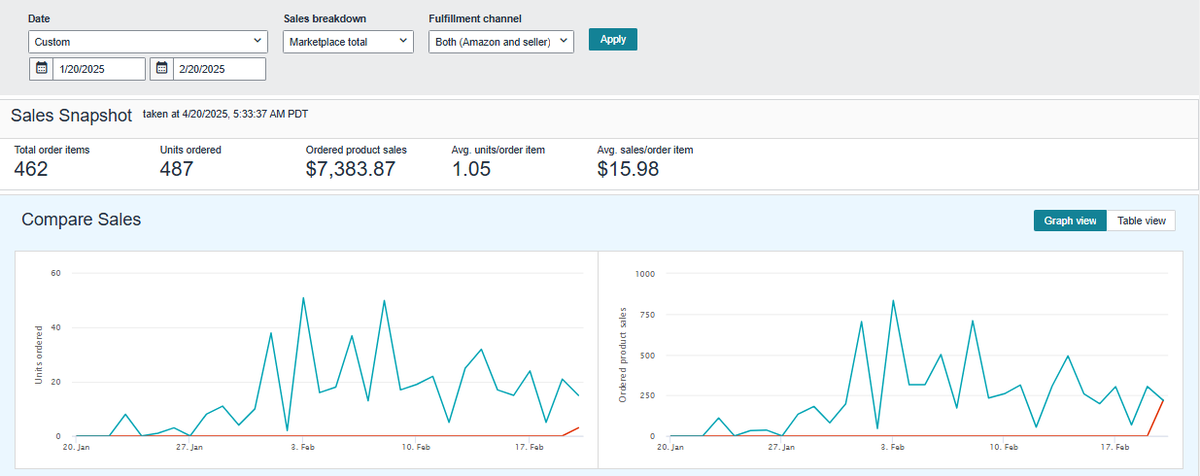Click the Apply button
Image resolution: width=1200 pixels, height=476 pixels.
[613, 39]
